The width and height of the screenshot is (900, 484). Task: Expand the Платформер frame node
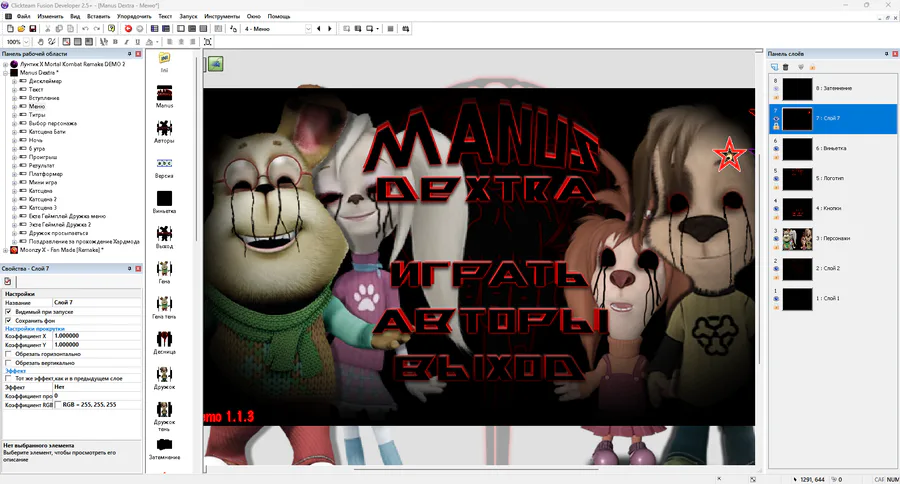click(x=14, y=174)
